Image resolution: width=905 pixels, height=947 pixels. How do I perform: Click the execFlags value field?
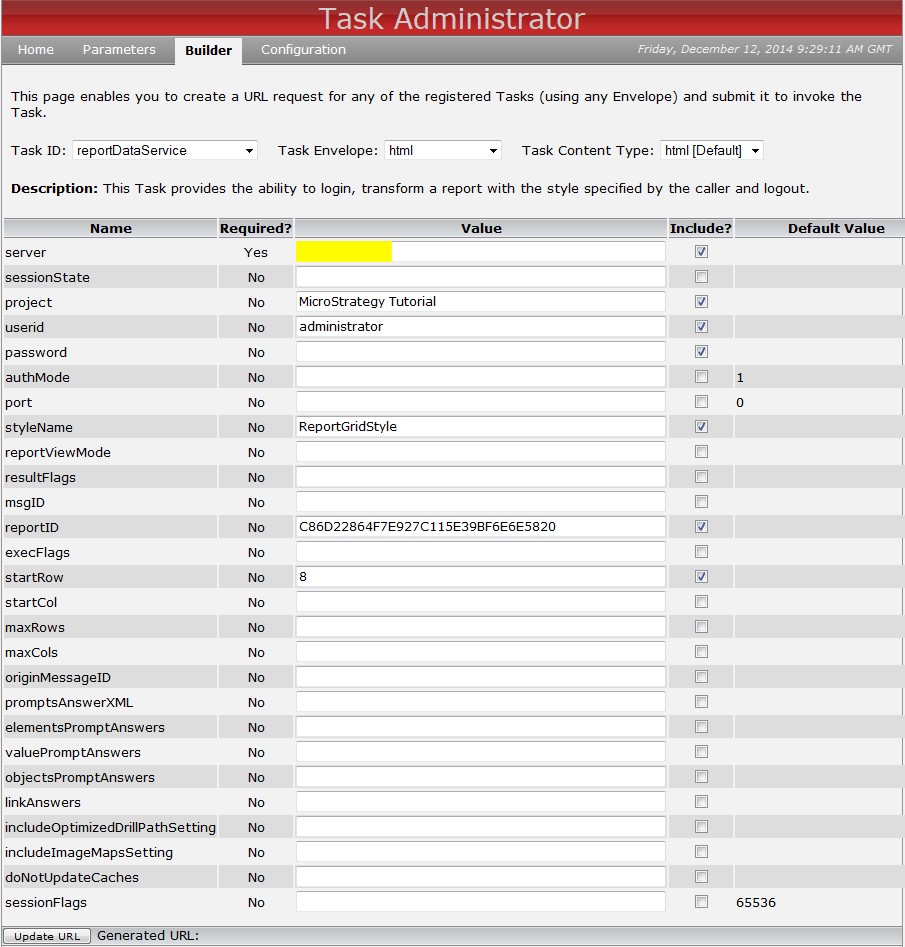480,552
